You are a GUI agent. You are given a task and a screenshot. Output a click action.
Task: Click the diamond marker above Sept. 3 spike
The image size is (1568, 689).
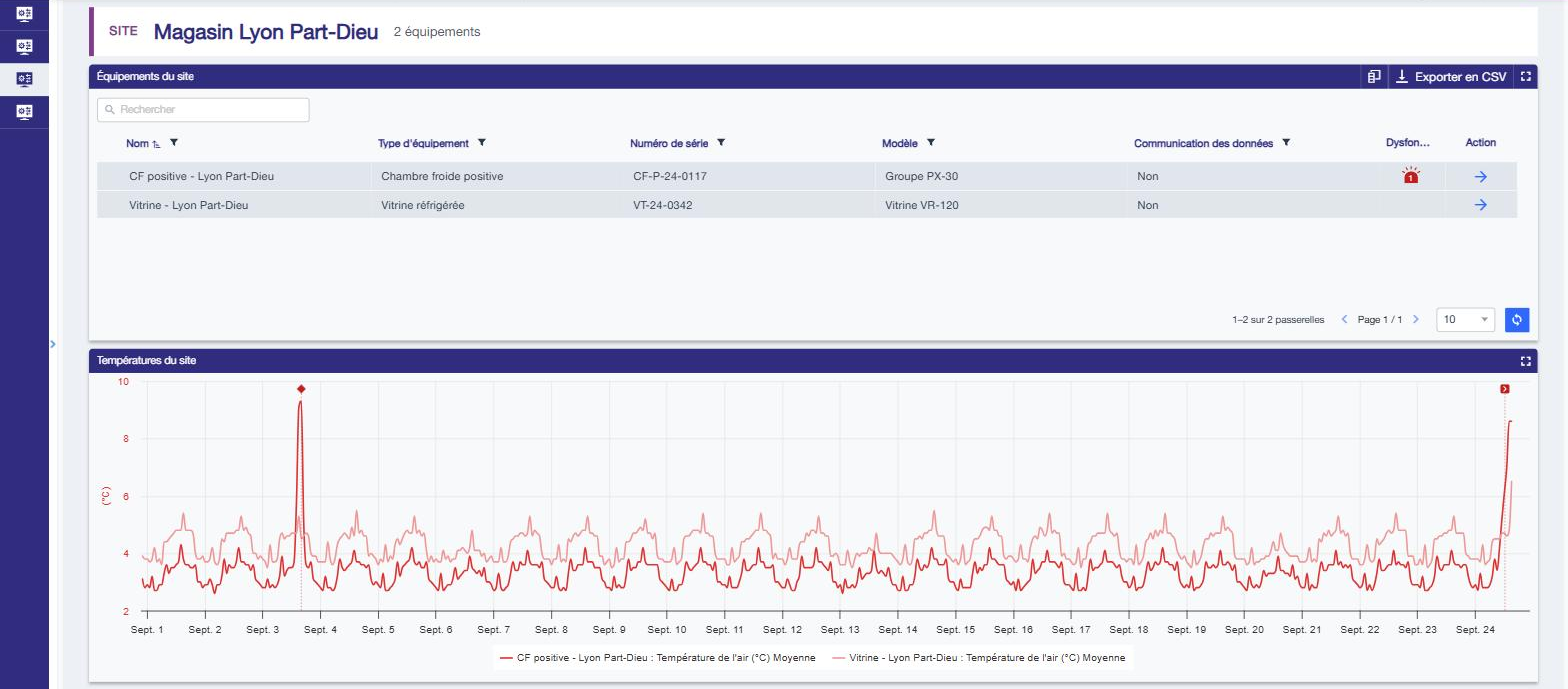[x=301, y=389]
